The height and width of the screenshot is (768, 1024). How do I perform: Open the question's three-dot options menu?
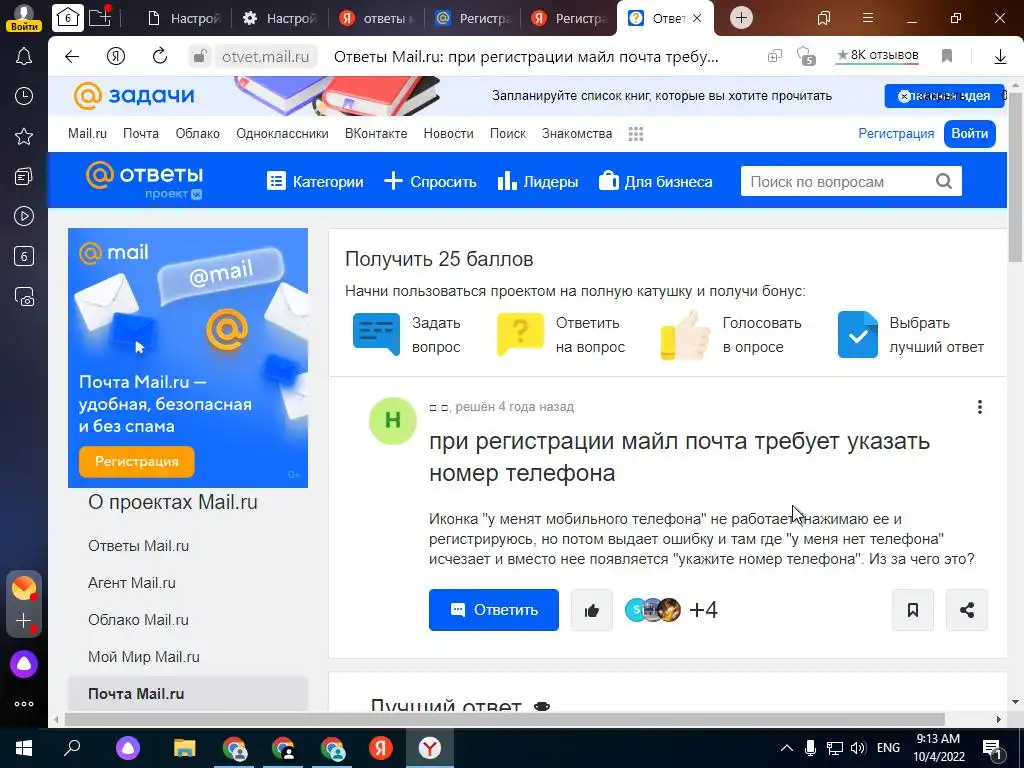(980, 407)
